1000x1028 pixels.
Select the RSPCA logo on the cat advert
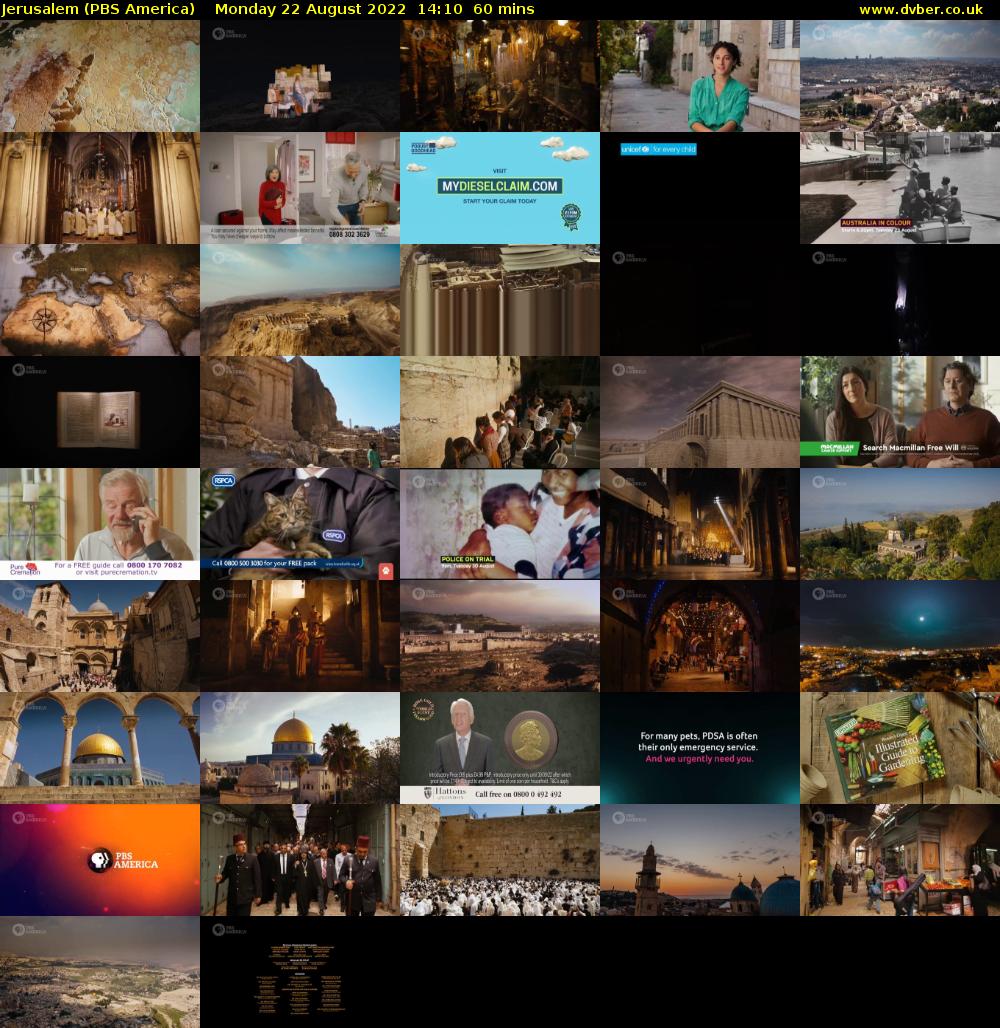225,483
